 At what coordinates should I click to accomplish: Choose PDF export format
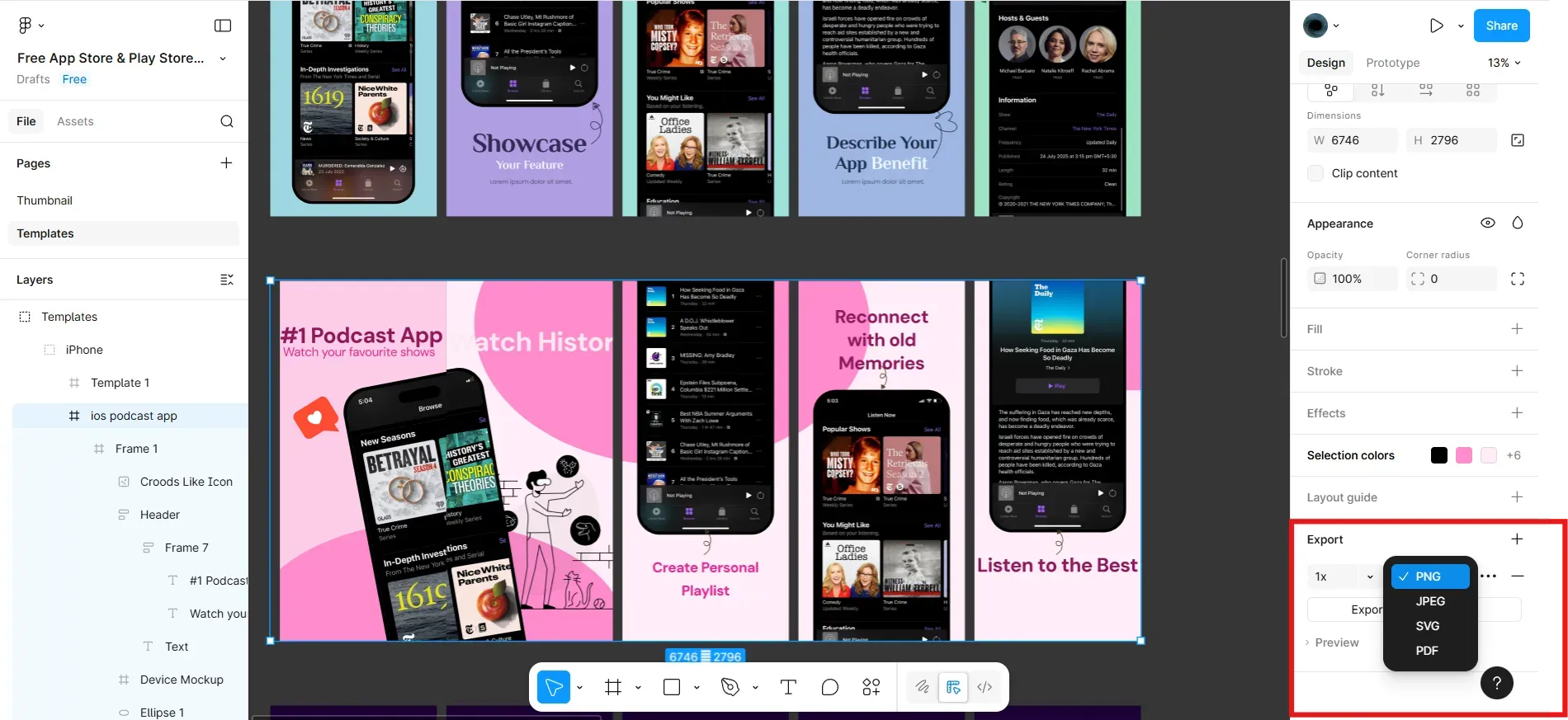click(x=1430, y=651)
